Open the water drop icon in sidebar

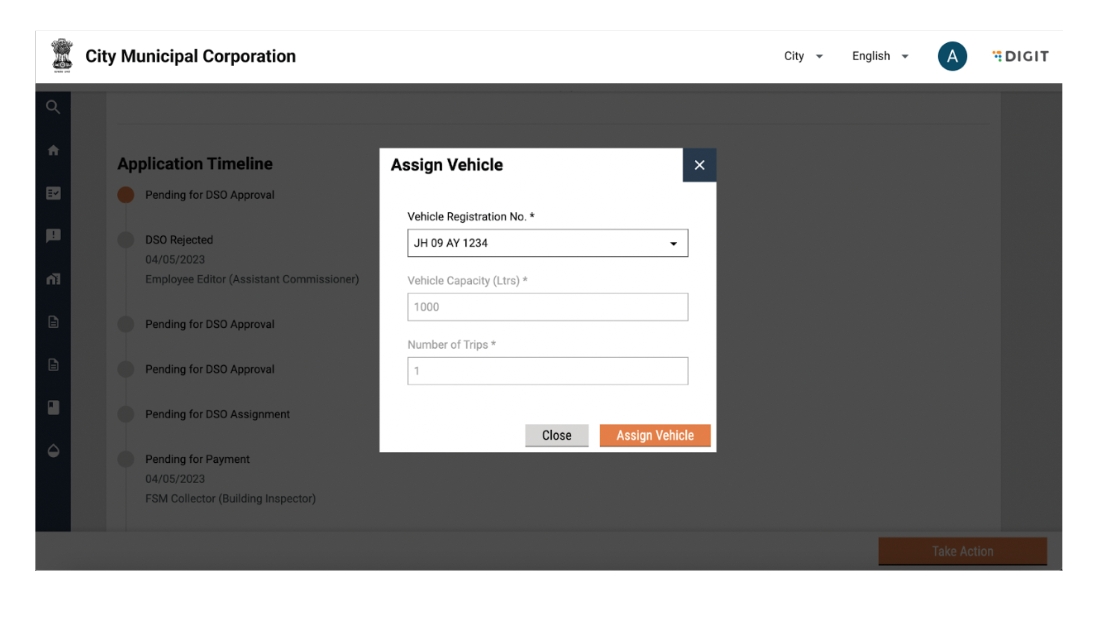pyautogui.click(x=53, y=451)
